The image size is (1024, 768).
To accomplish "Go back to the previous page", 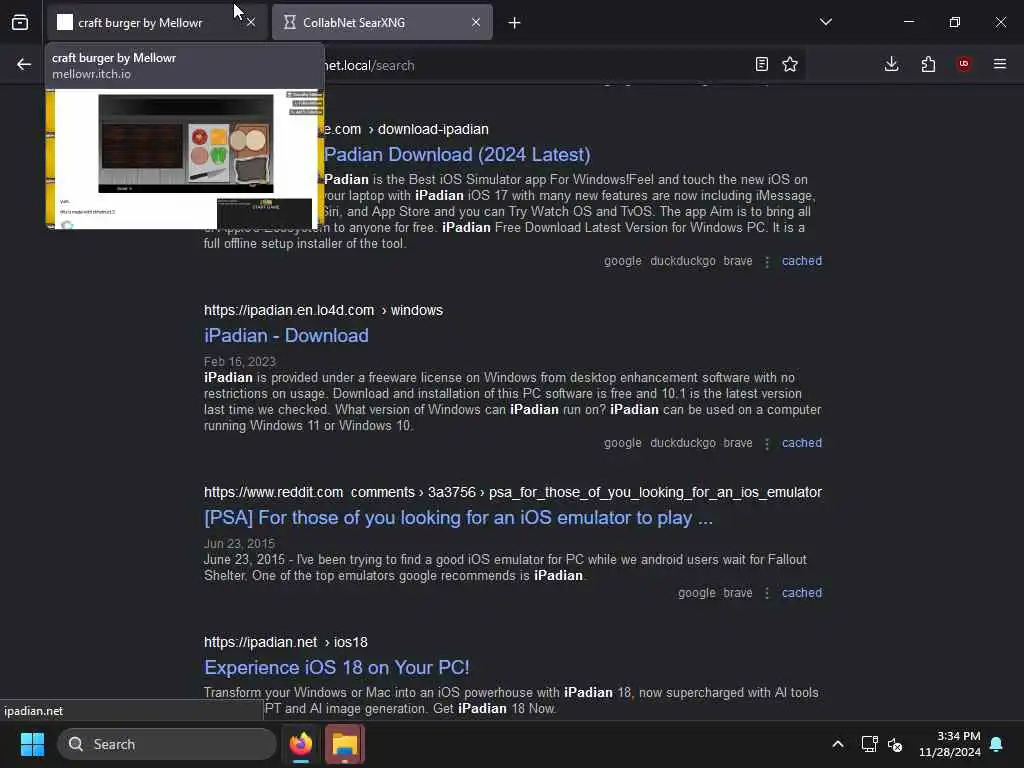I will click(24, 64).
